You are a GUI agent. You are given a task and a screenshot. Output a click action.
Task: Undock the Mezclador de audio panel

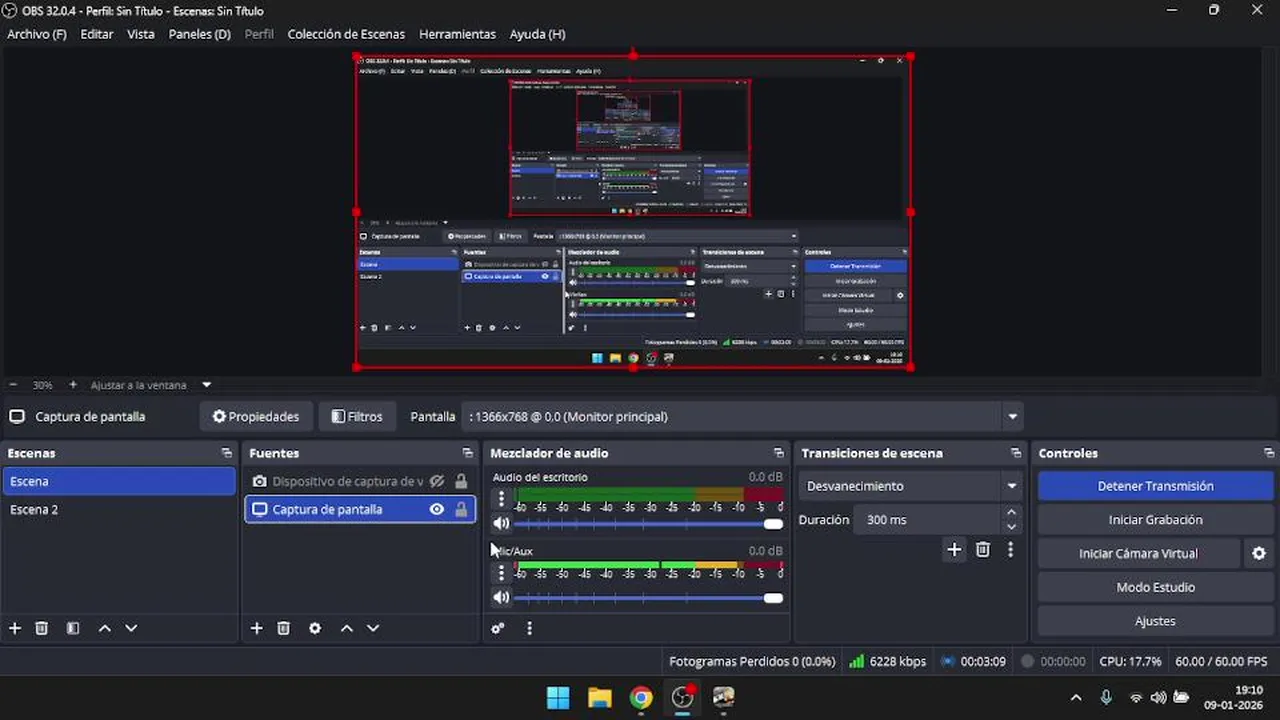tap(779, 453)
